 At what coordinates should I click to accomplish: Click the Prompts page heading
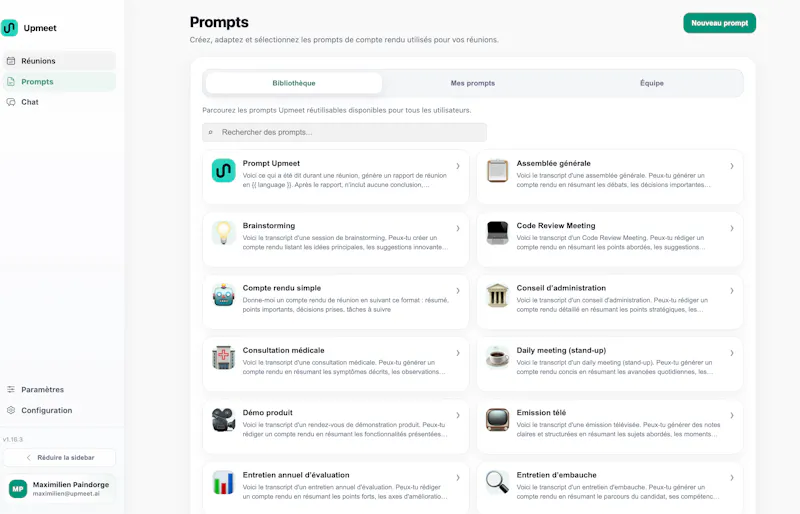point(219,22)
